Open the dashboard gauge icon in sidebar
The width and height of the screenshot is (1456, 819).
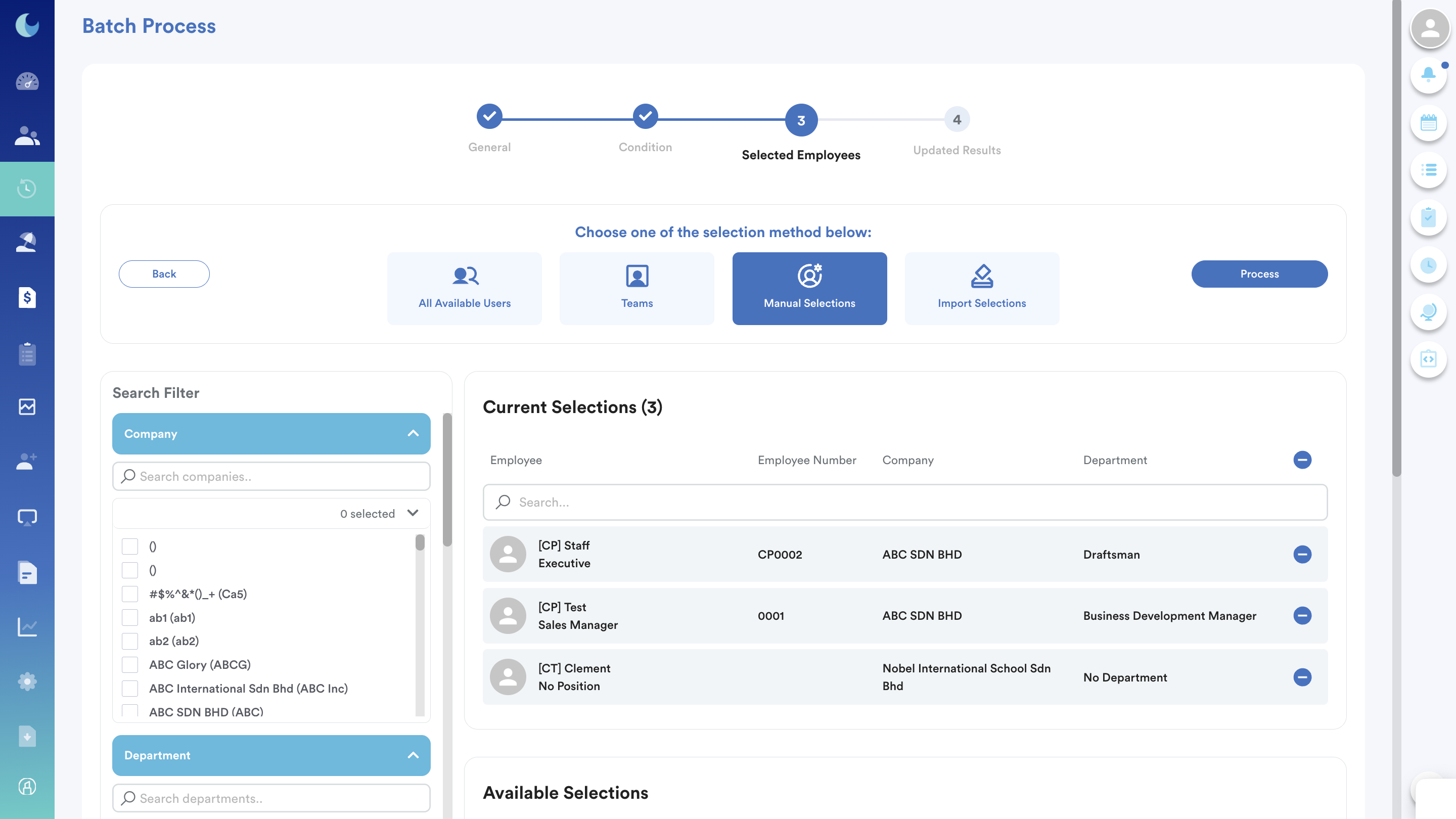tap(27, 81)
